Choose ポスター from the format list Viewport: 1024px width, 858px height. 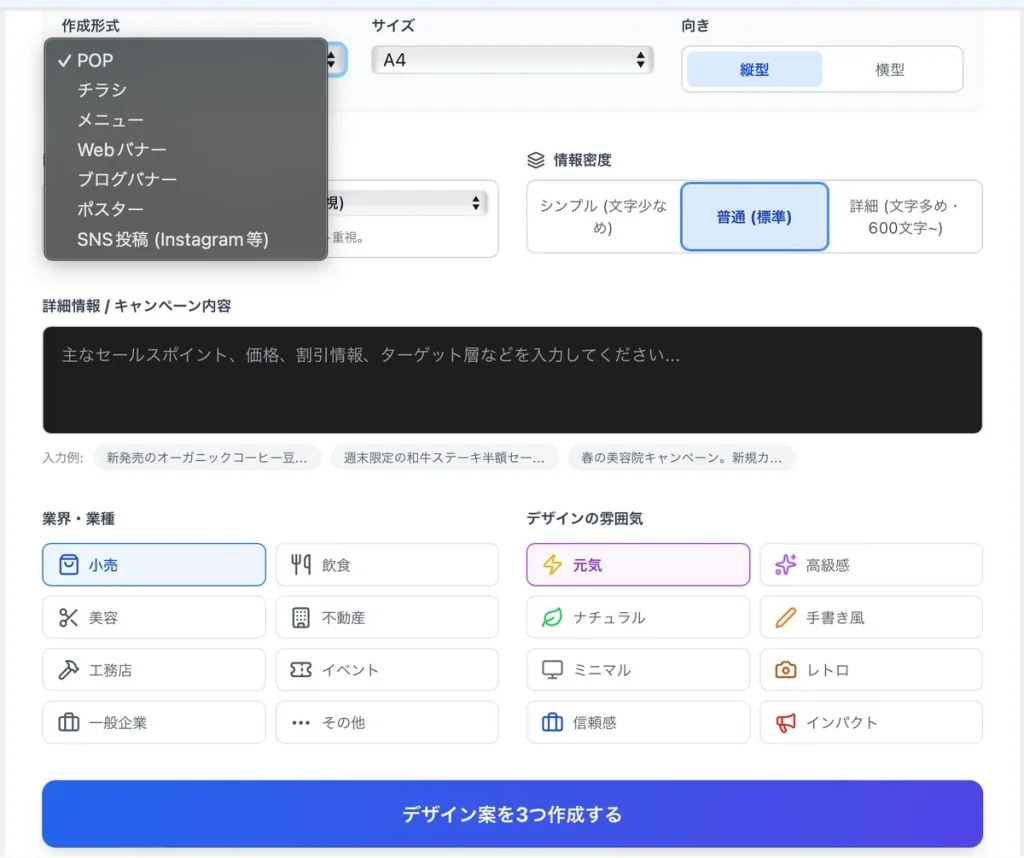[185, 209]
